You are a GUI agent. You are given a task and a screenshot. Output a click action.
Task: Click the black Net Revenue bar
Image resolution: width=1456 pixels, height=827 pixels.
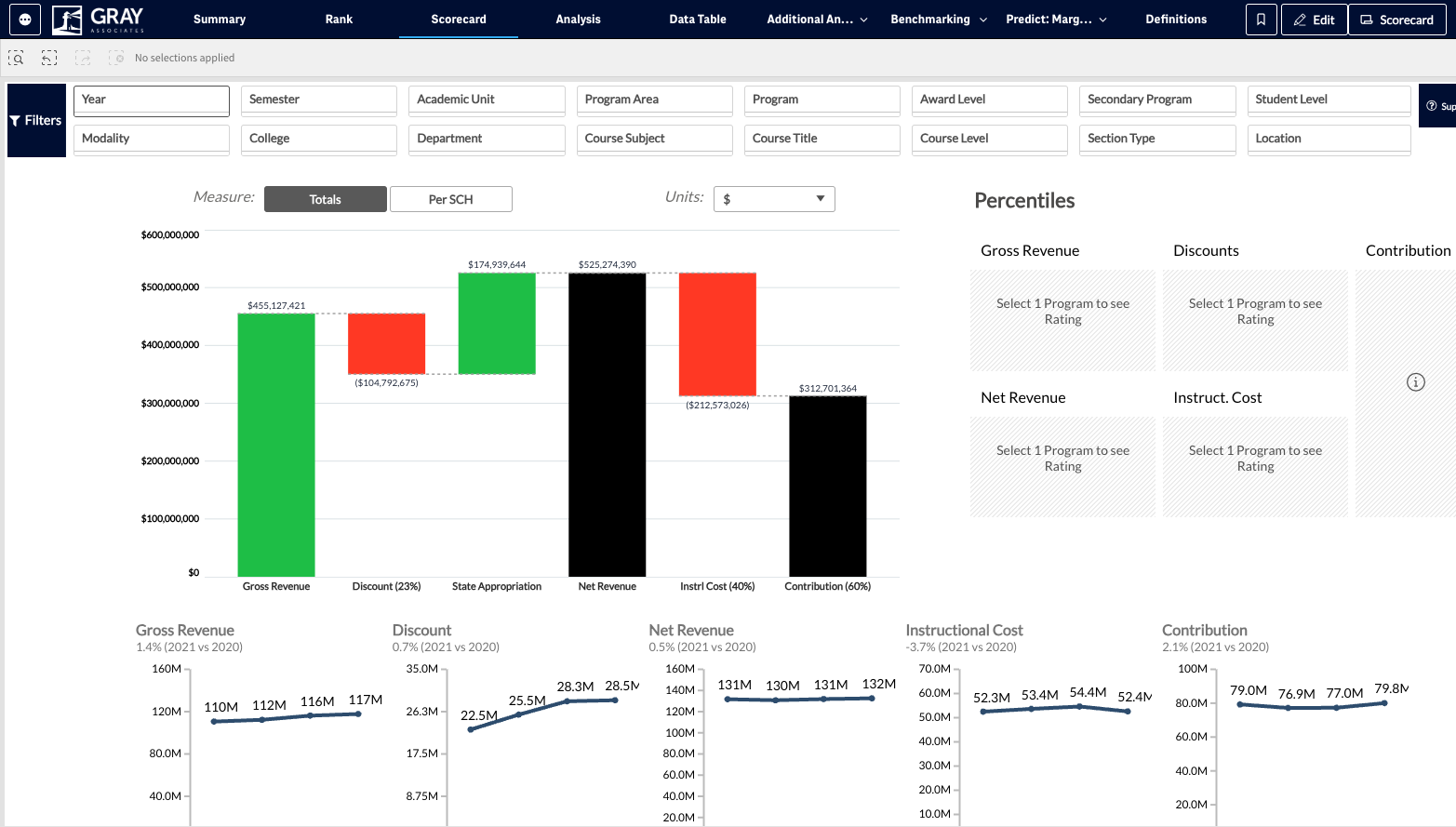coord(608,424)
